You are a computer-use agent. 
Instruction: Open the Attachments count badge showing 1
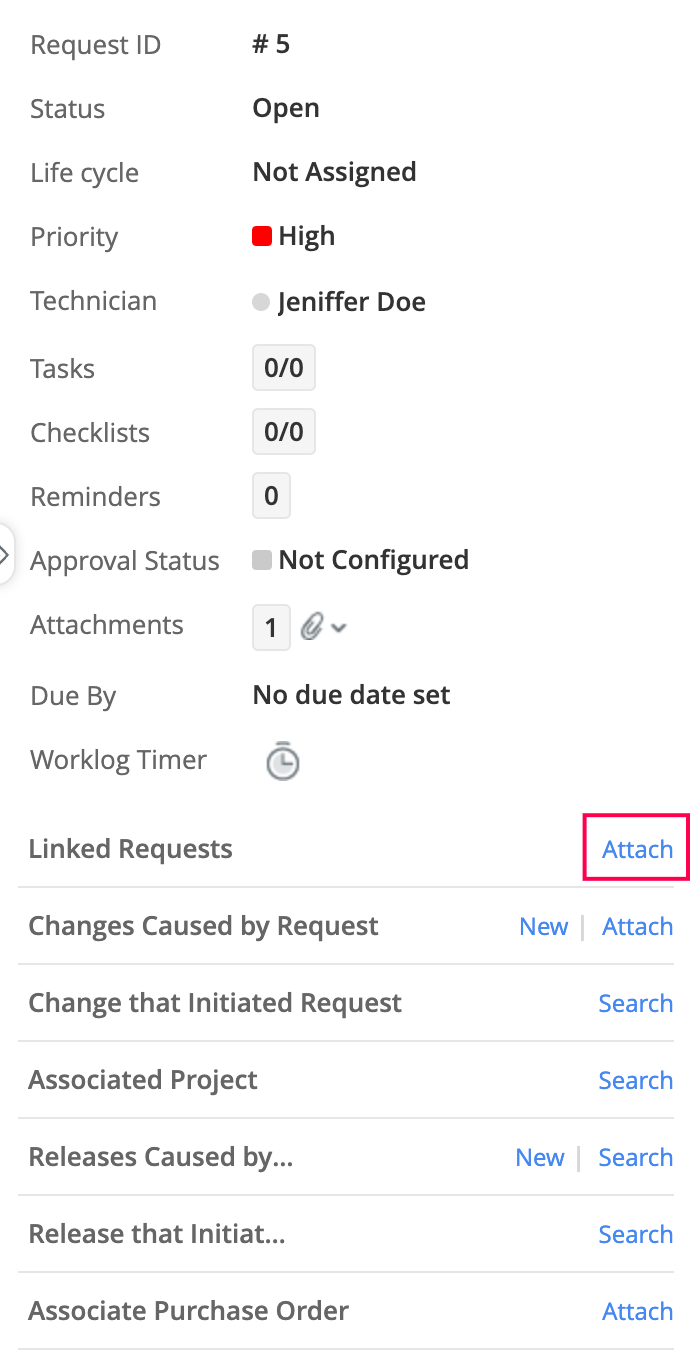(271, 628)
